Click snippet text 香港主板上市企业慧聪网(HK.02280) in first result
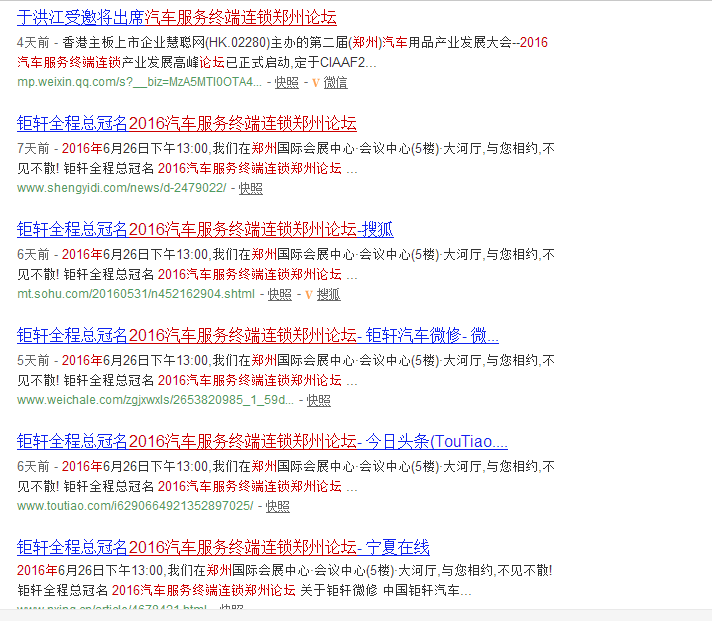The width and height of the screenshot is (712, 621). coord(166,43)
